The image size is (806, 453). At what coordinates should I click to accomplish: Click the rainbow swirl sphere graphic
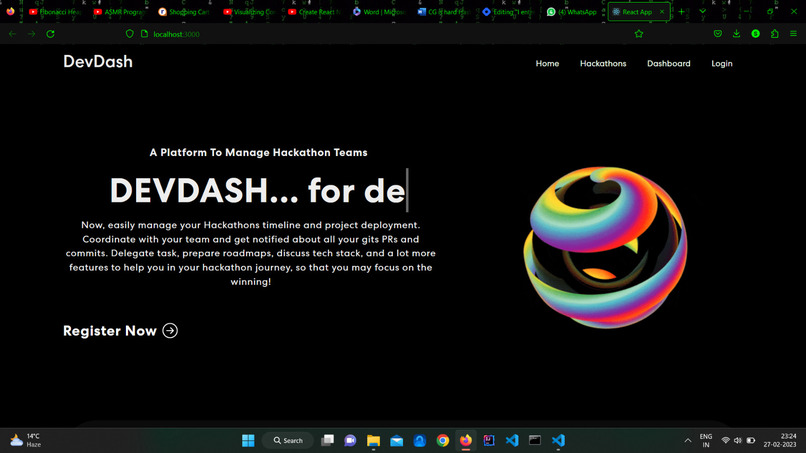click(605, 247)
